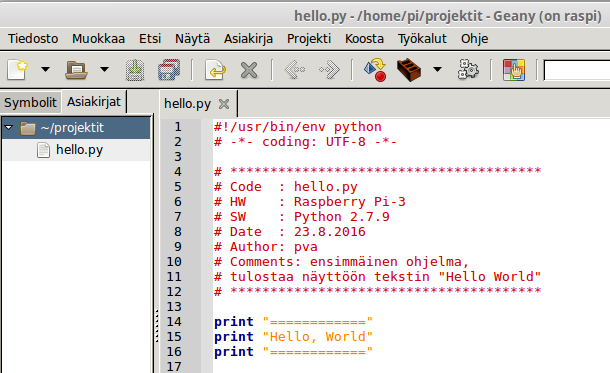Click the shebang line '#!/usr/bin/env python'
Viewport: 610px width, 373px height.
(298, 127)
